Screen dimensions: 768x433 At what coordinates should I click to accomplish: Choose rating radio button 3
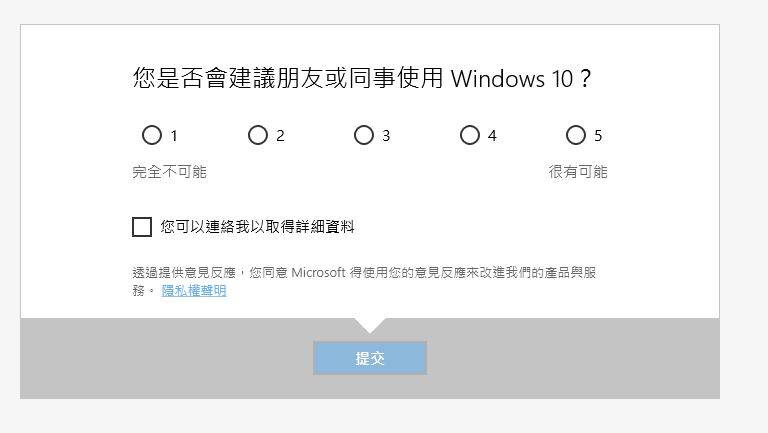click(x=364, y=135)
